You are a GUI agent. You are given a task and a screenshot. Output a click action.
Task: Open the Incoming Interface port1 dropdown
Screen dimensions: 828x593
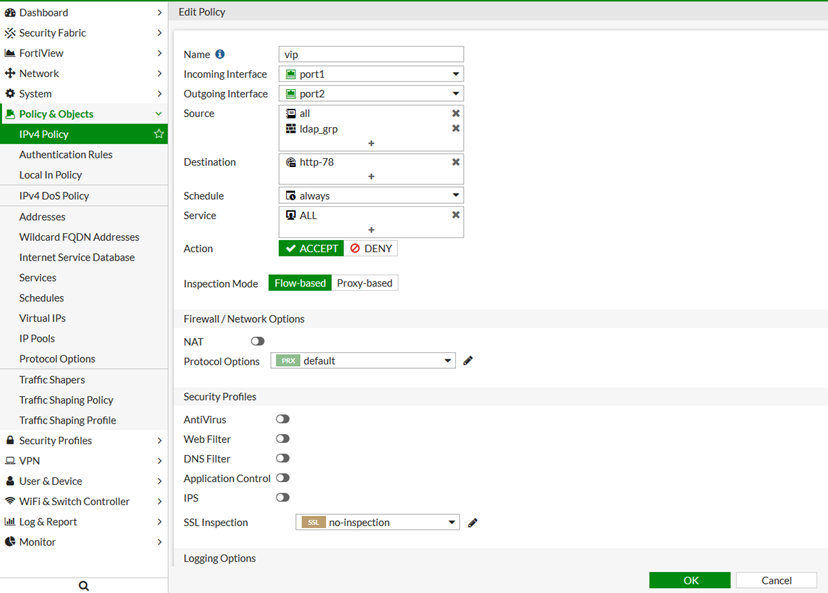[x=371, y=74]
